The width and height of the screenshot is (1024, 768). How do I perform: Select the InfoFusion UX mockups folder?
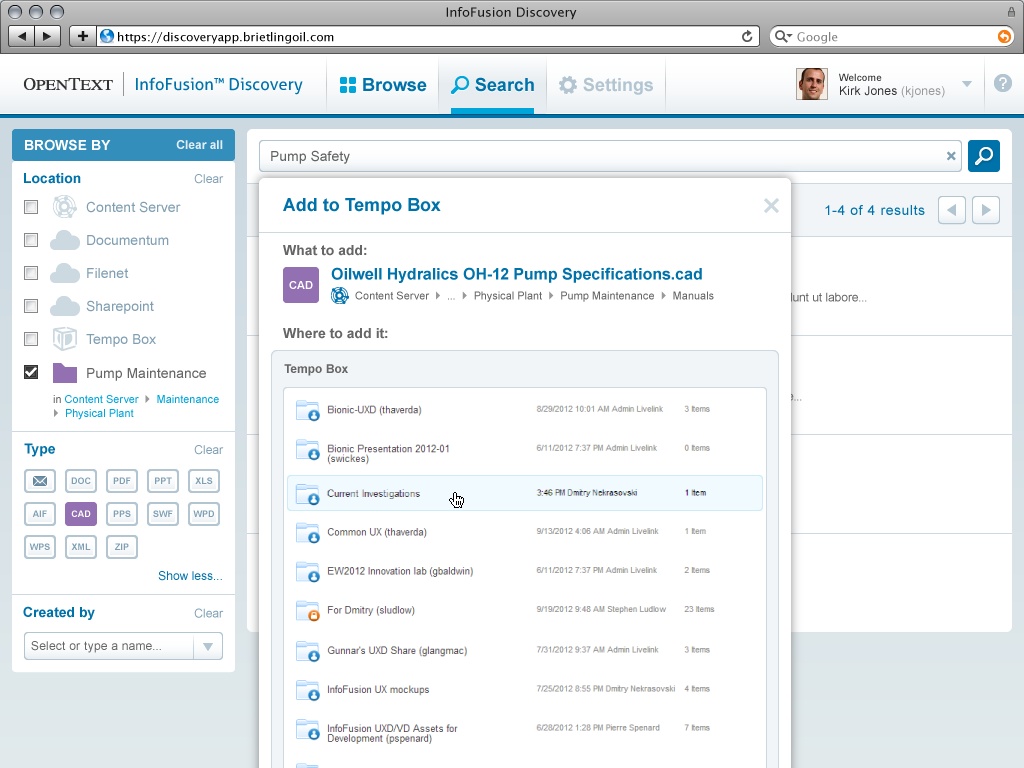[524, 689]
